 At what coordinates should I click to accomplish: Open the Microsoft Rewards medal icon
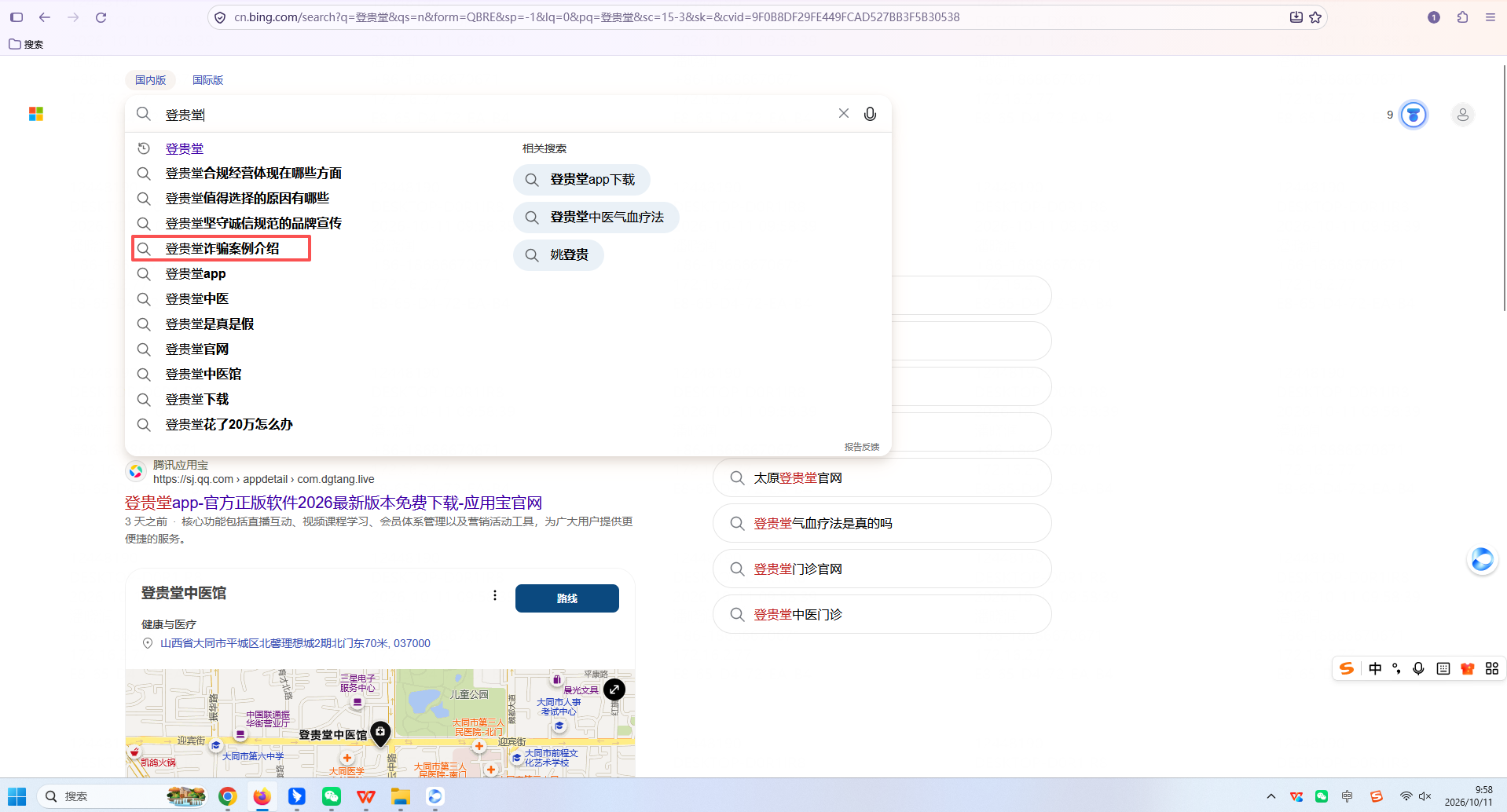point(1413,115)
